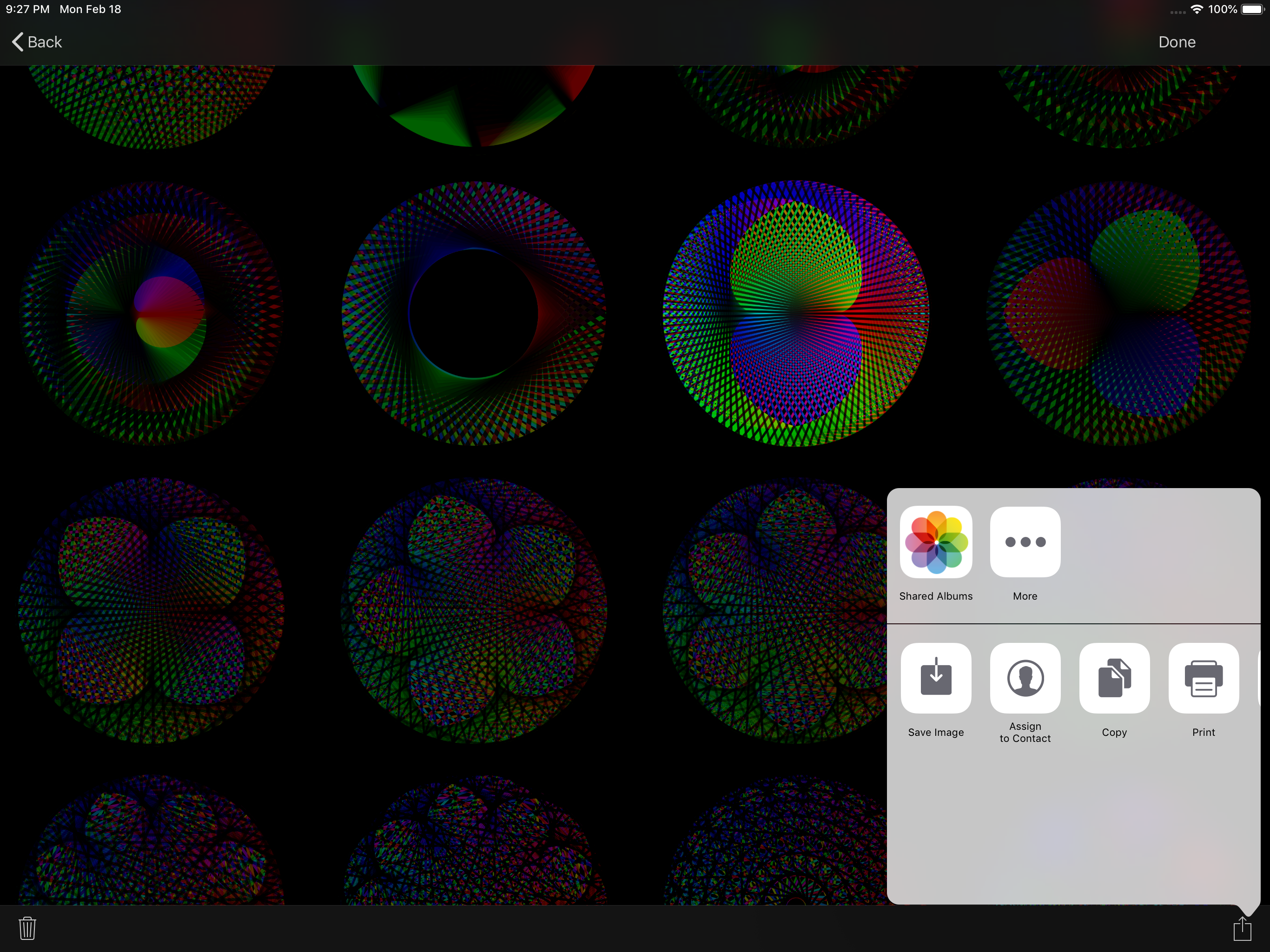Tap the battery indicator in status bar

coord(1251,9)
